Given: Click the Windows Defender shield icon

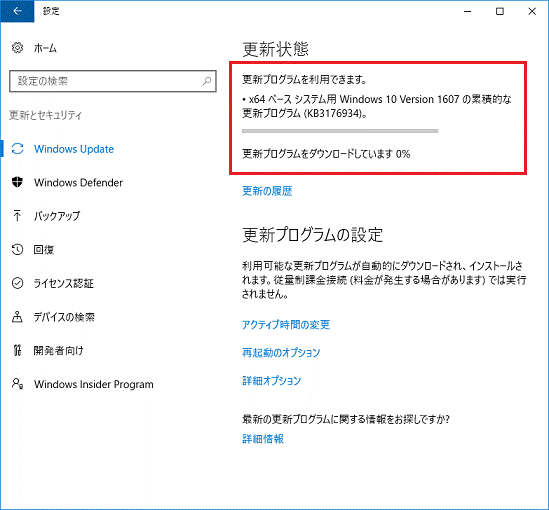Looking at the screenshot, I should [18, 182].
